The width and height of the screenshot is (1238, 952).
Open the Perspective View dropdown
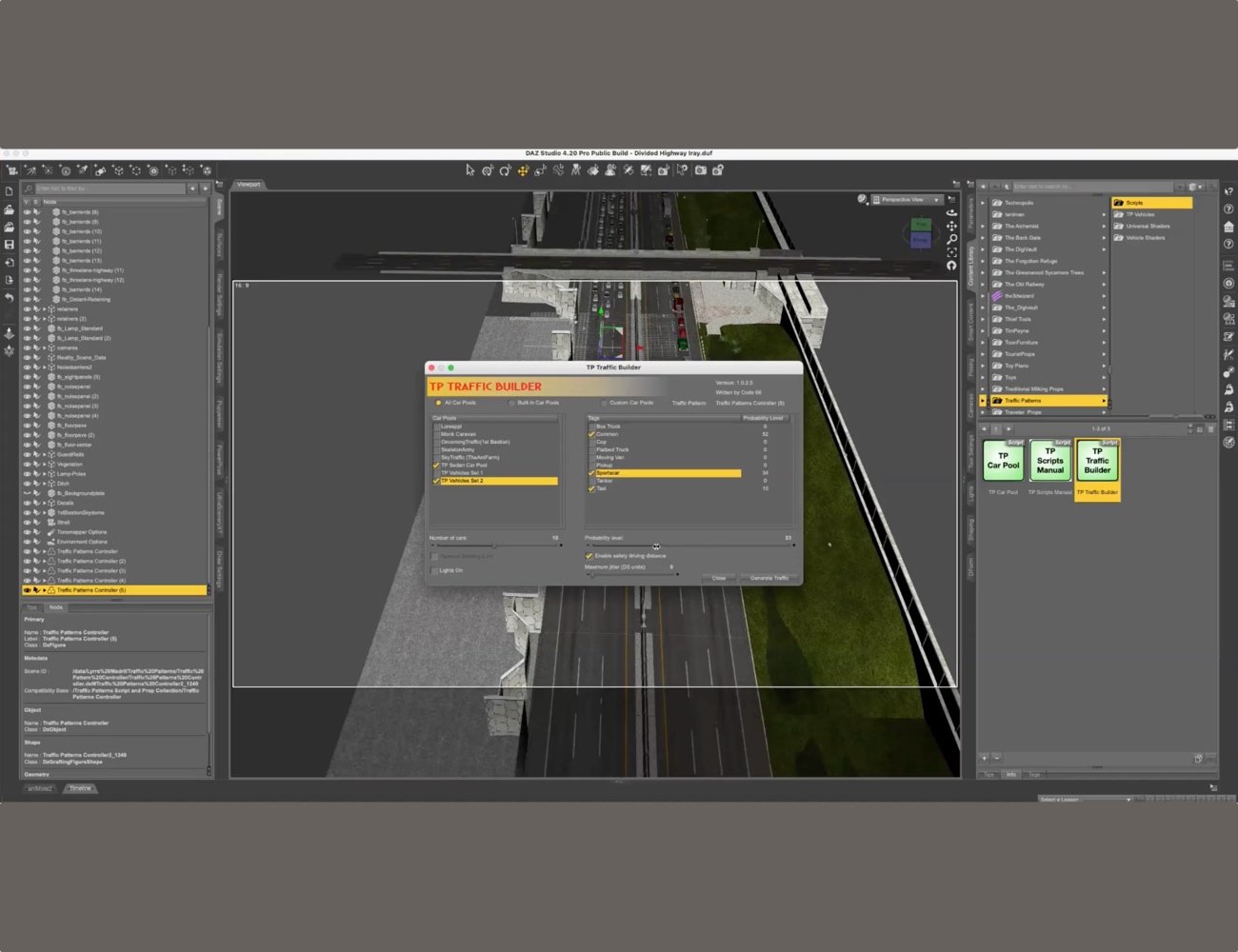tap(907, 200)
